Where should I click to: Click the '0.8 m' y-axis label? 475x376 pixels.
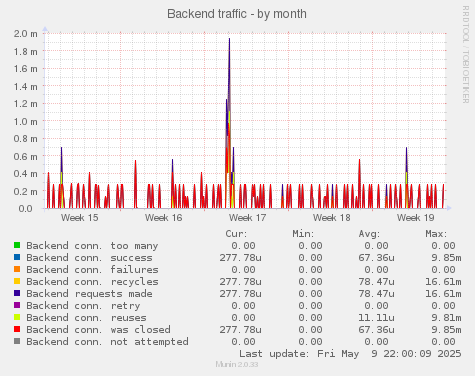(26, 139)
